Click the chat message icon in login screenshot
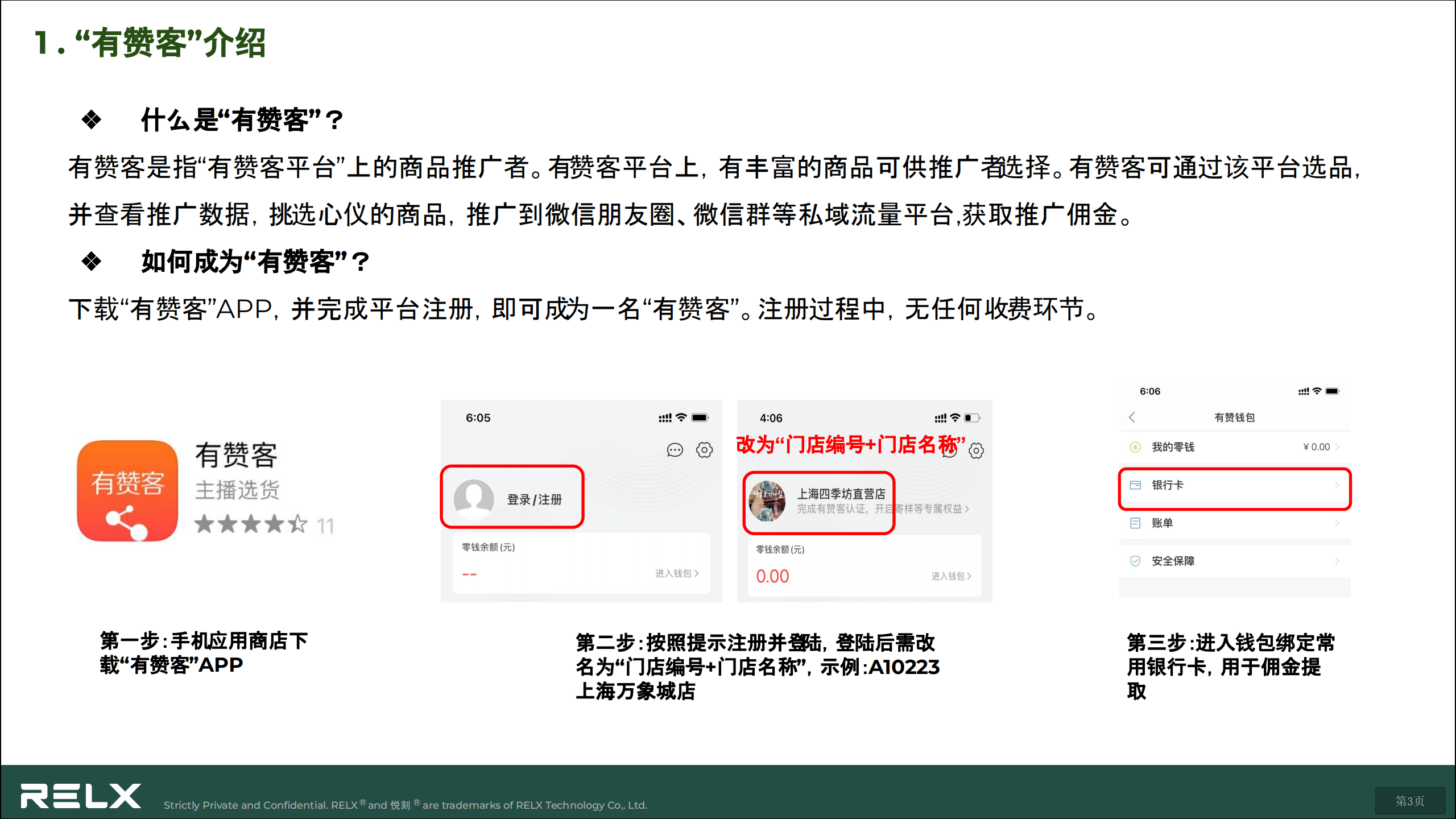Image resolution: width=1456 pixels, height=819 pixels. 675,450
